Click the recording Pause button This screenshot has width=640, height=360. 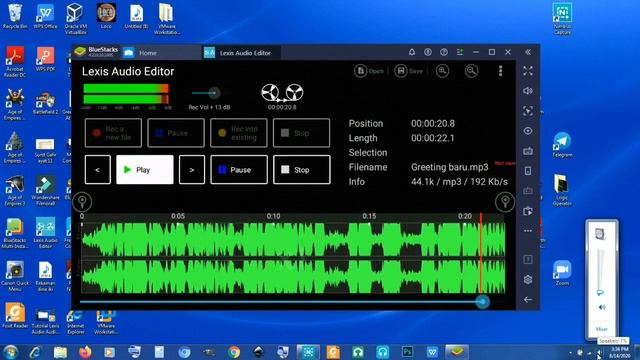(176, 133)
